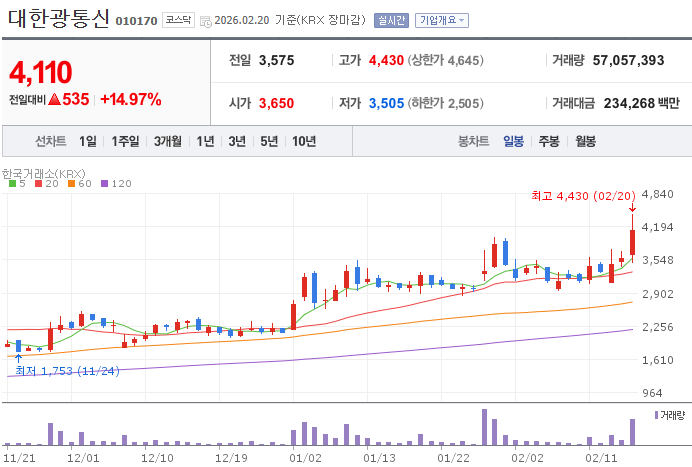
Task: Click the calendar icon beside the date
Action: tap(206, 21)
